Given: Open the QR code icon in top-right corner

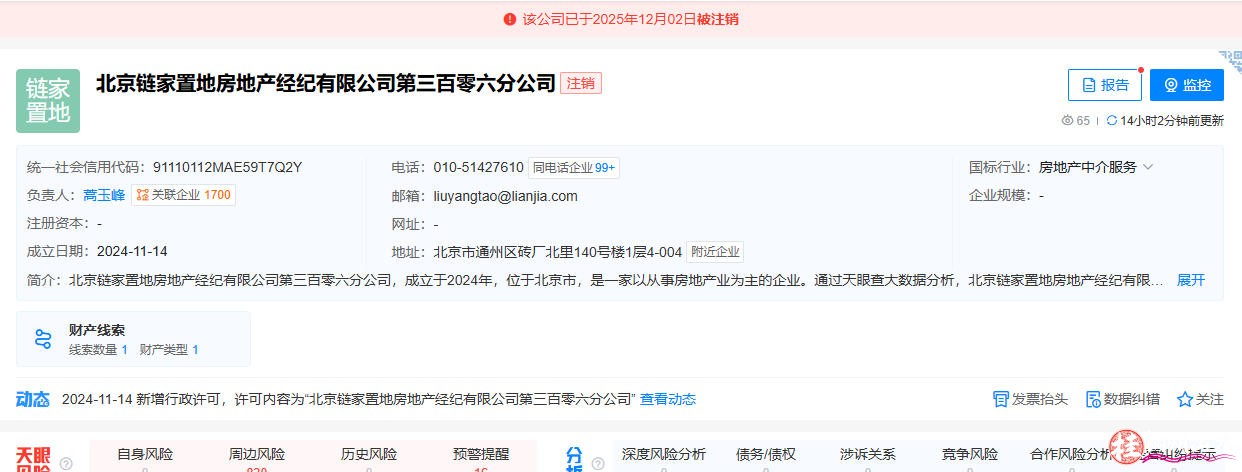Looking at the screenshot, I should click(1229, 62).
